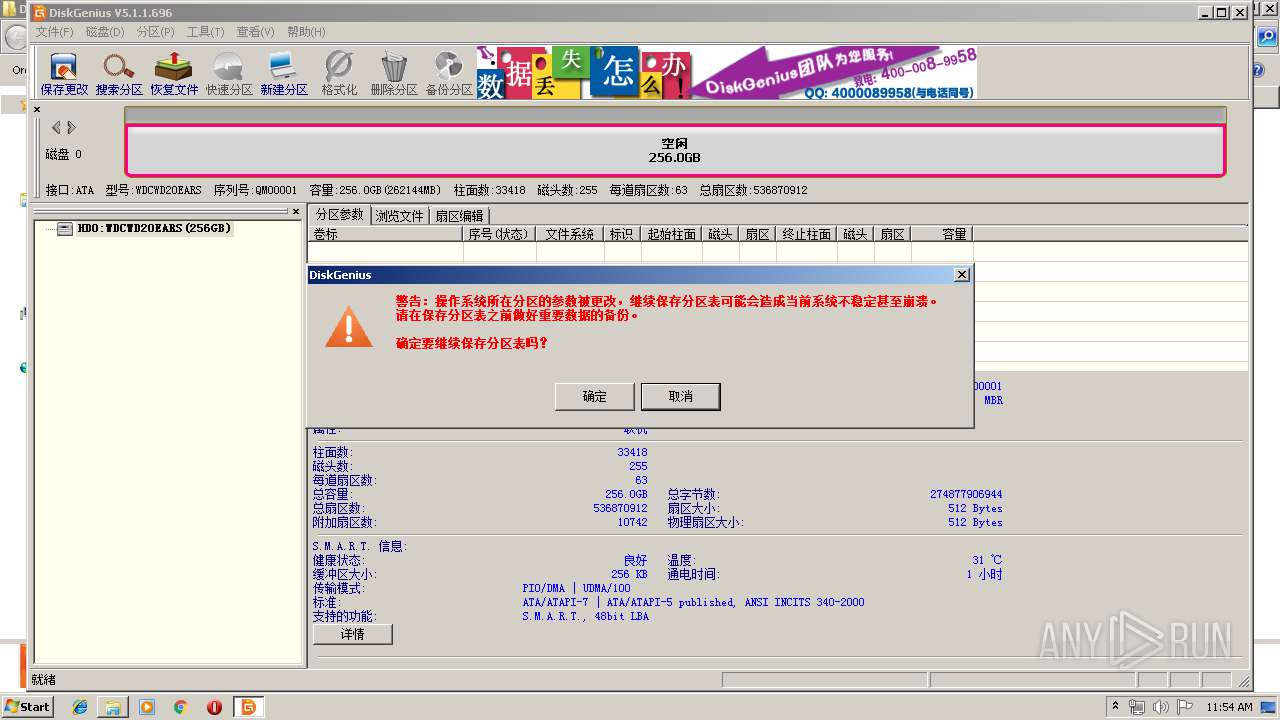
Task: Click the 卷标 column header
Action: [386, 234]
